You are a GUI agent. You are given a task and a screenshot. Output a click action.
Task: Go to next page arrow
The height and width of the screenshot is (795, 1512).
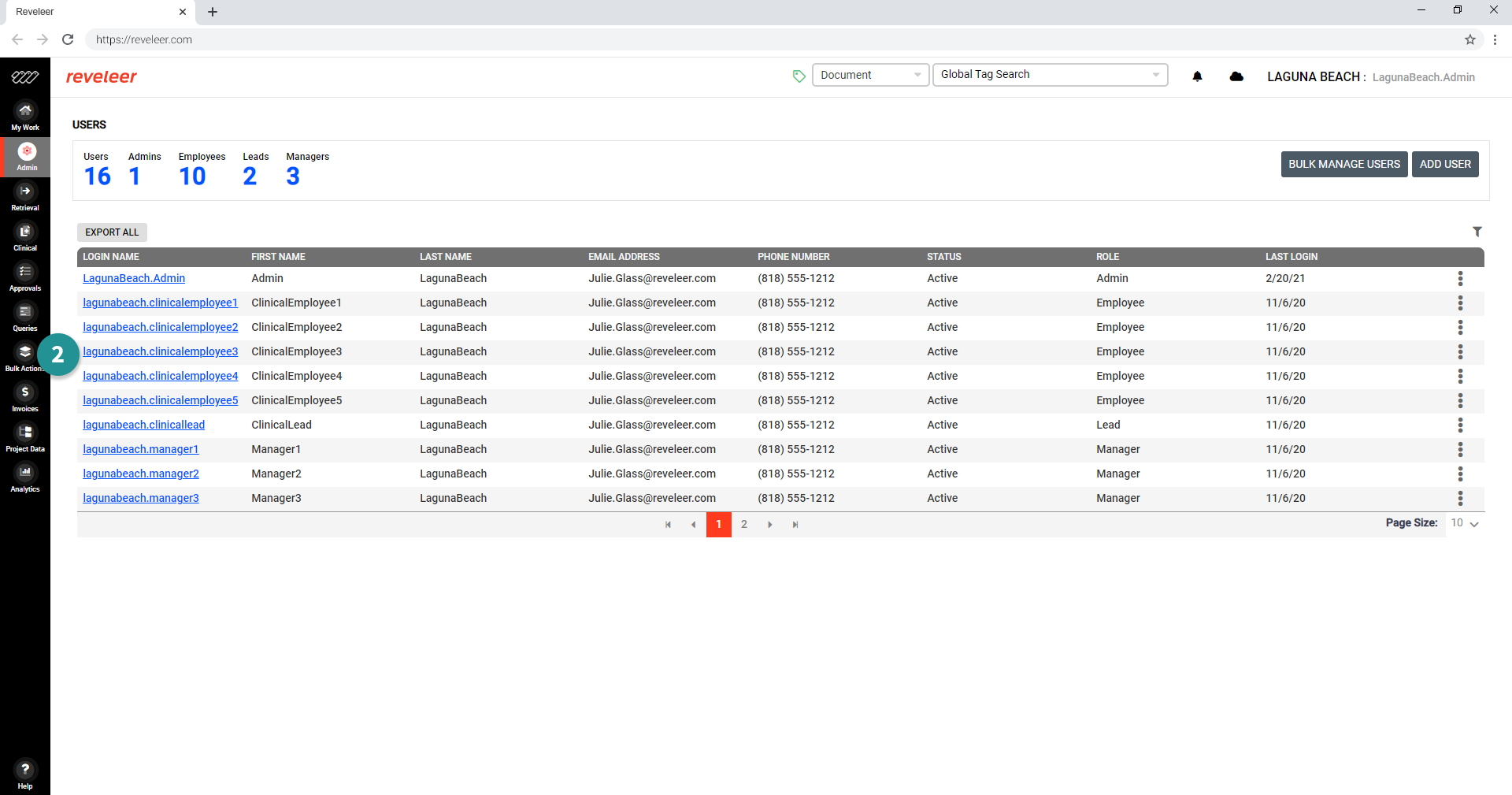[x=770, y=525]
